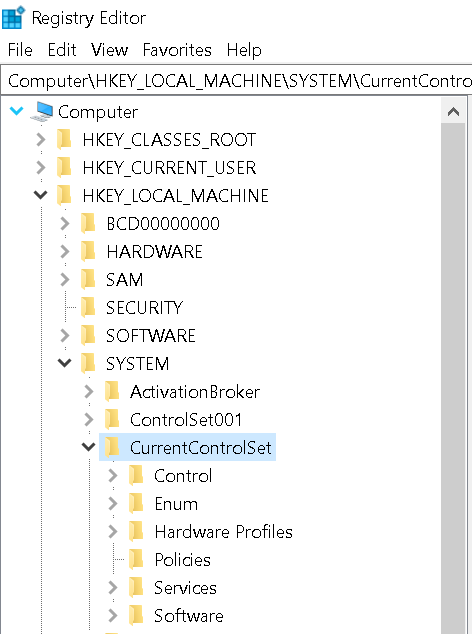Viewport: 472px width, 634px height.
Task: Expand the Services subkey
Action: [113, 588]
